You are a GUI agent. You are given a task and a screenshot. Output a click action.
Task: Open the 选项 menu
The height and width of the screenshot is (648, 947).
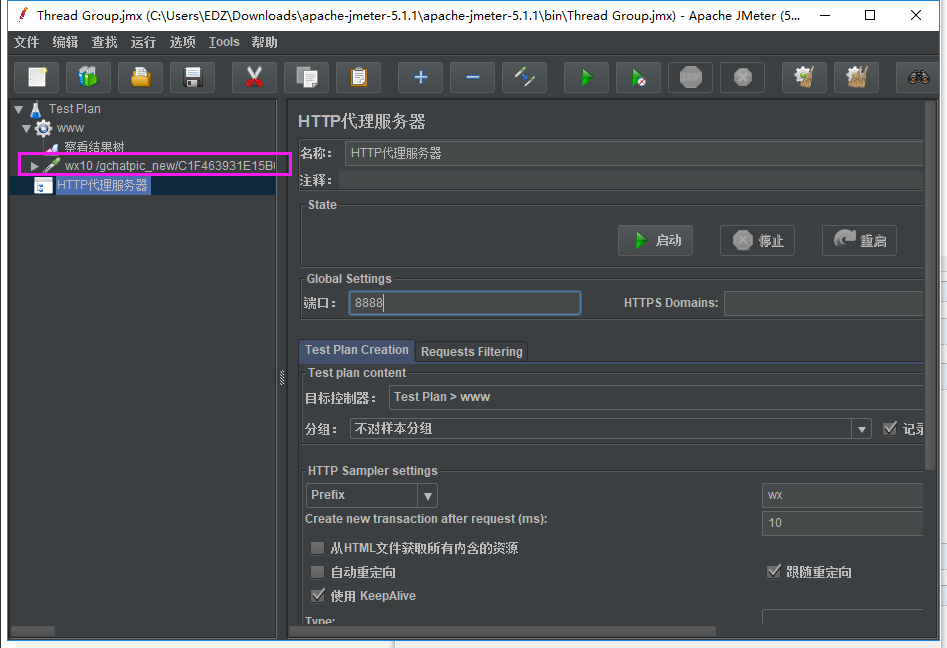click(x=182, y=42)
